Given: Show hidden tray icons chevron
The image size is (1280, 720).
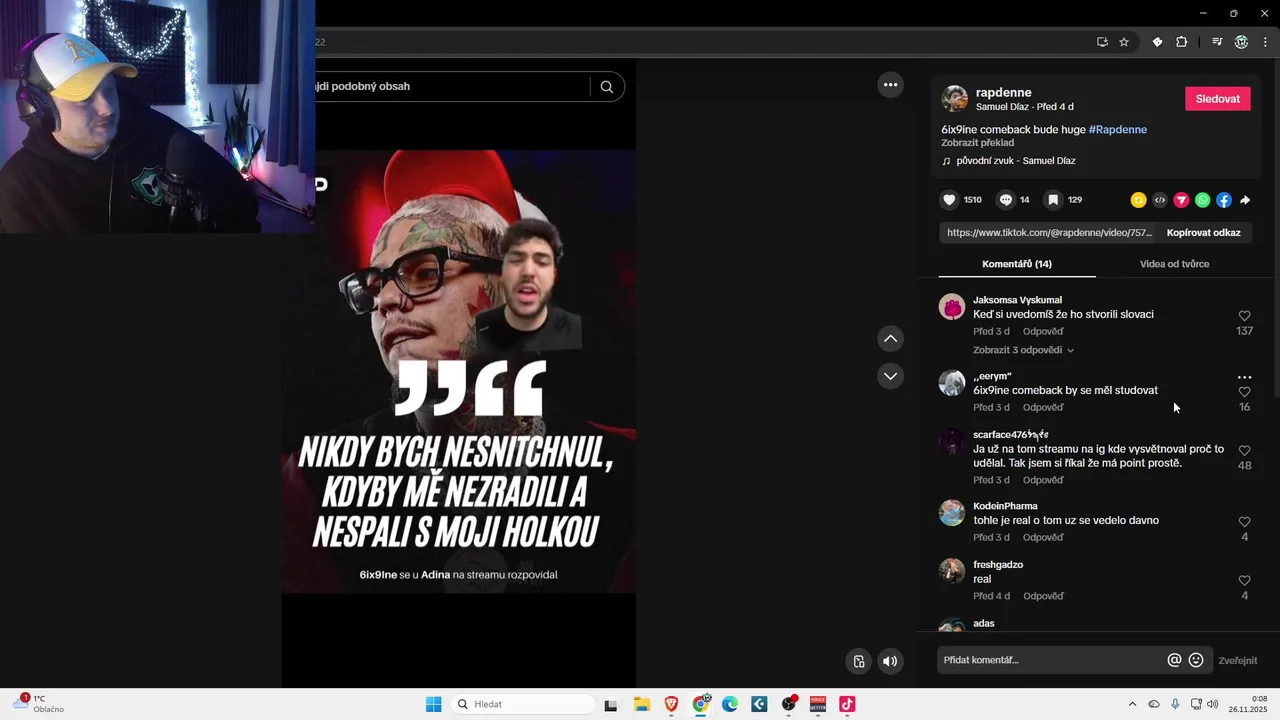Looking at the screenshot, I should point(1132,704).
